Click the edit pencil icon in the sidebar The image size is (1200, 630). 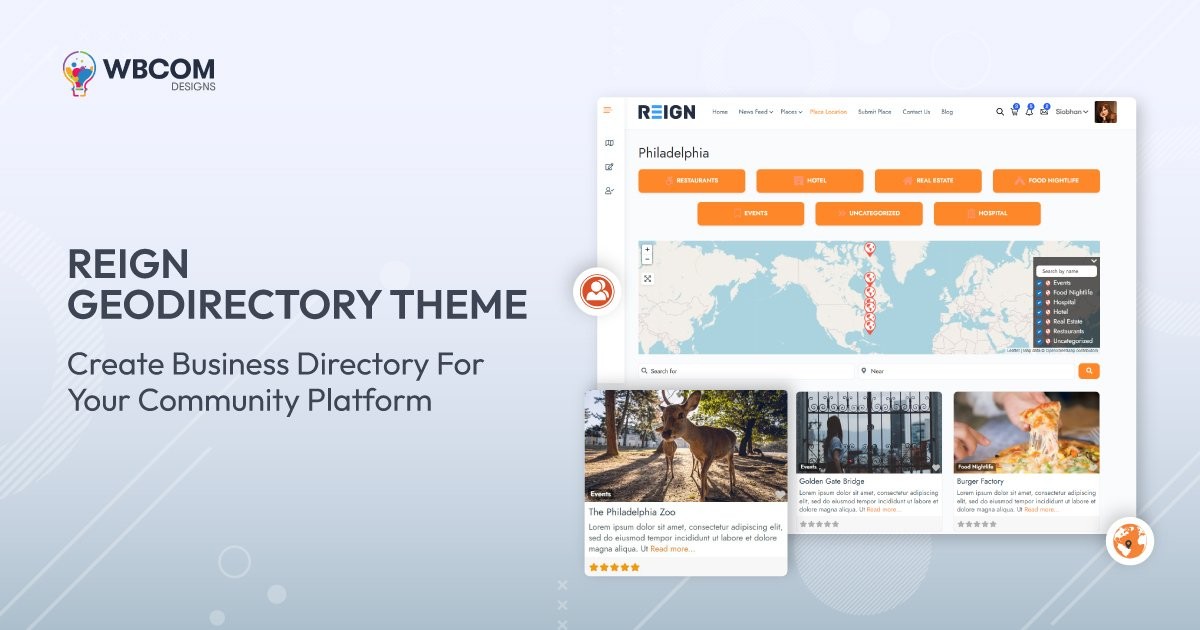pos(609,167)
